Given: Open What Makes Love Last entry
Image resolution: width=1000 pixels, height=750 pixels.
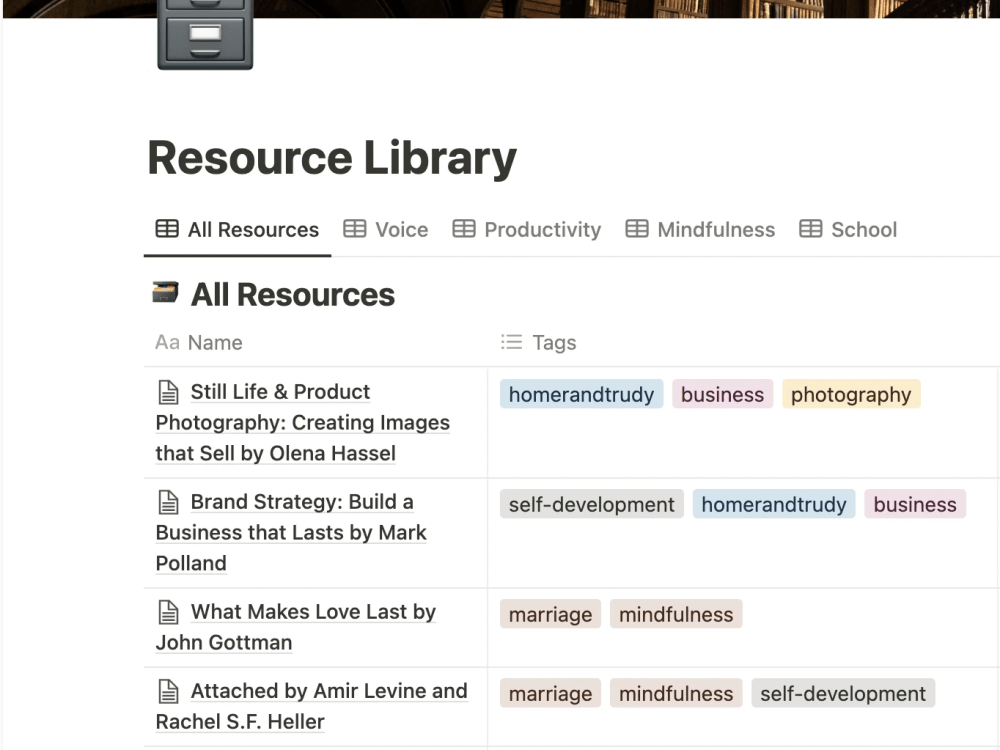Looking at the screenshot, I should (x=296, y=627).
